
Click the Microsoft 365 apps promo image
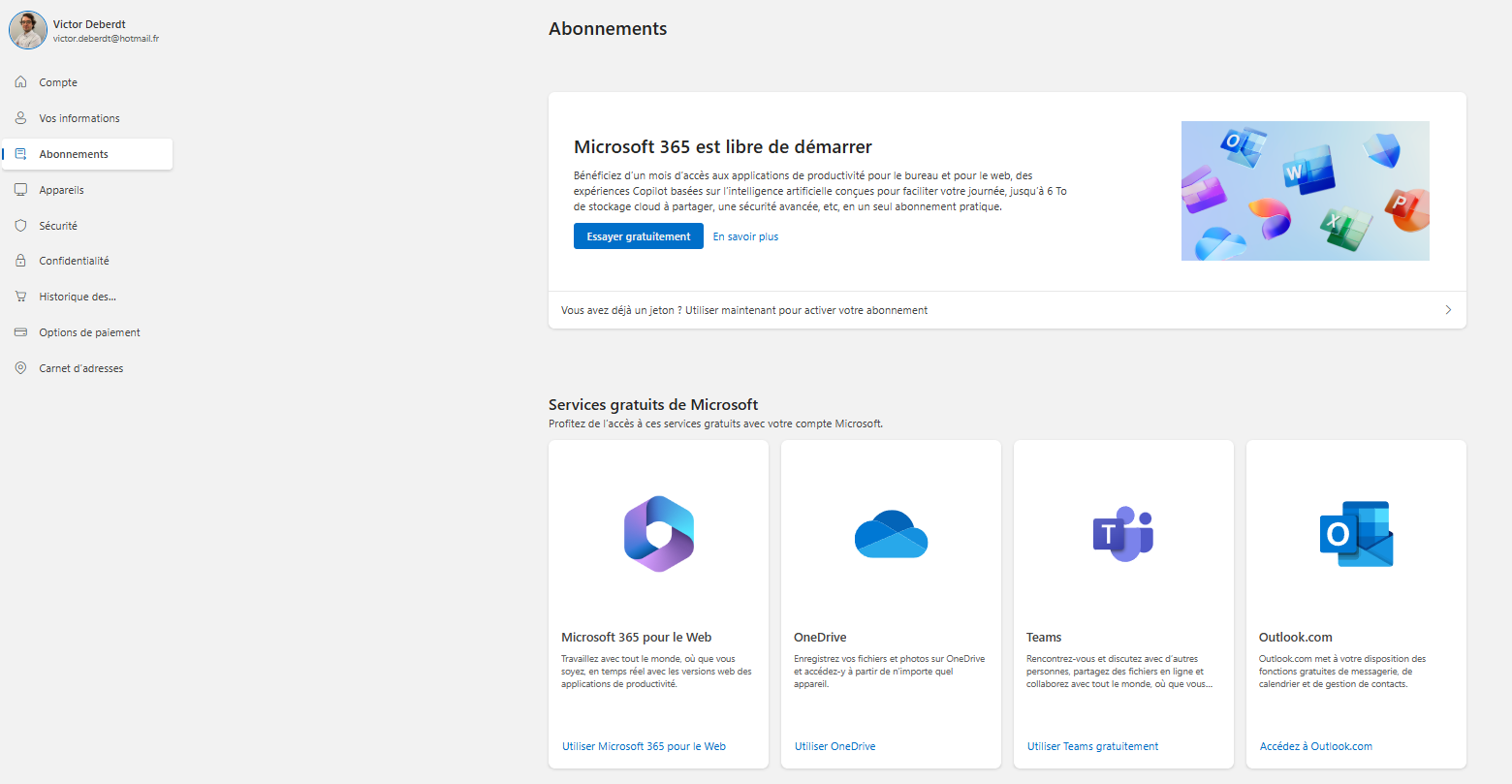pos(1305,191)
